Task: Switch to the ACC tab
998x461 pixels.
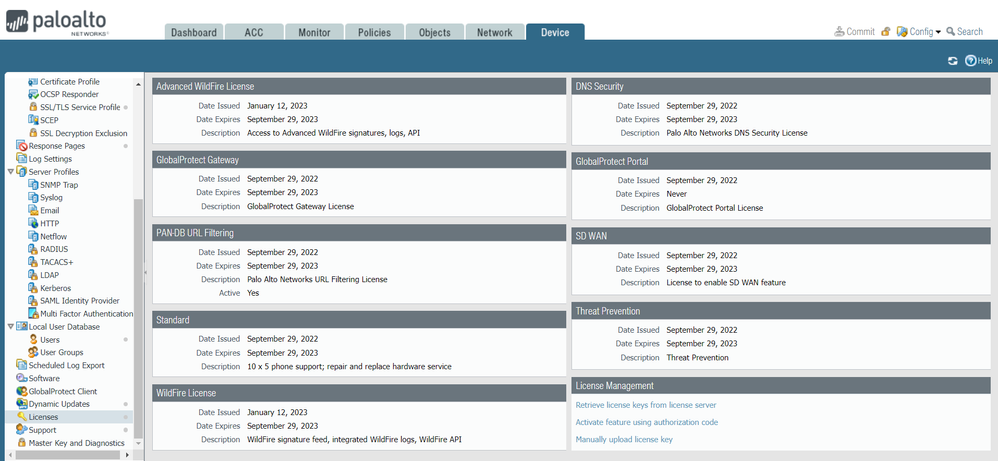Action: (253, 32)
